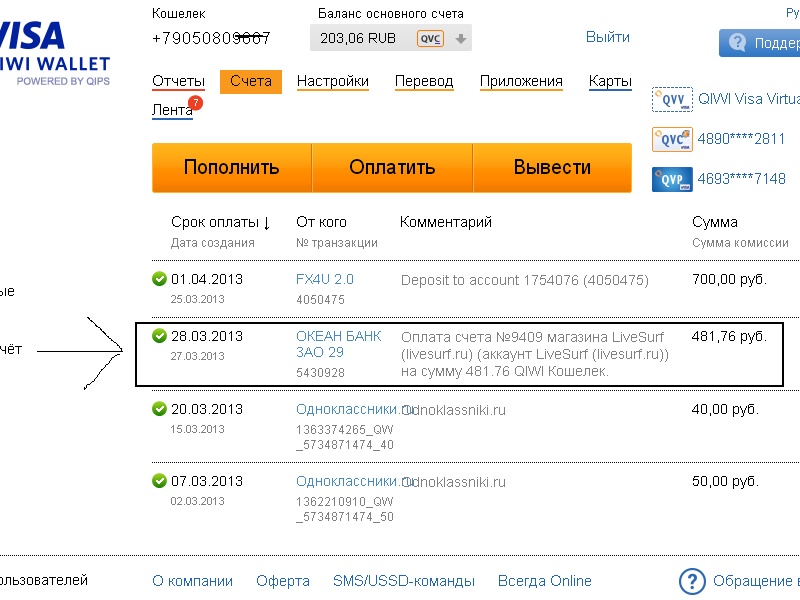Click the wallet phone number +79050809667

(211, 38)
